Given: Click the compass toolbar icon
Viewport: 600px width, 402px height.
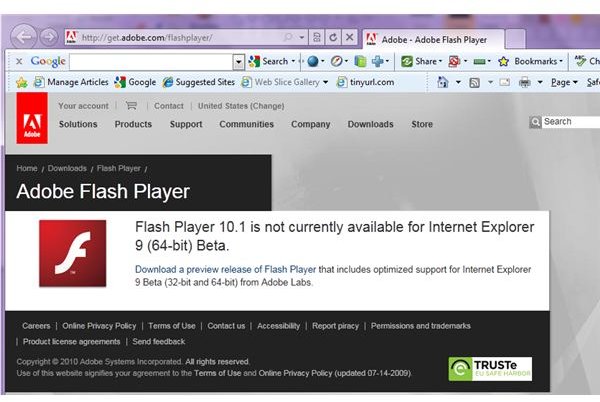Looking at the screenshot, I should click(x=336, y=61).
